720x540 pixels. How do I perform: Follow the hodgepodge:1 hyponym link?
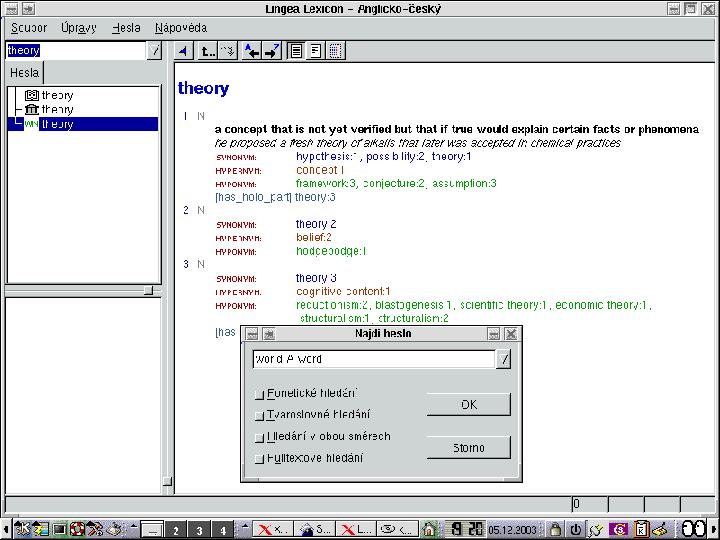331,251
